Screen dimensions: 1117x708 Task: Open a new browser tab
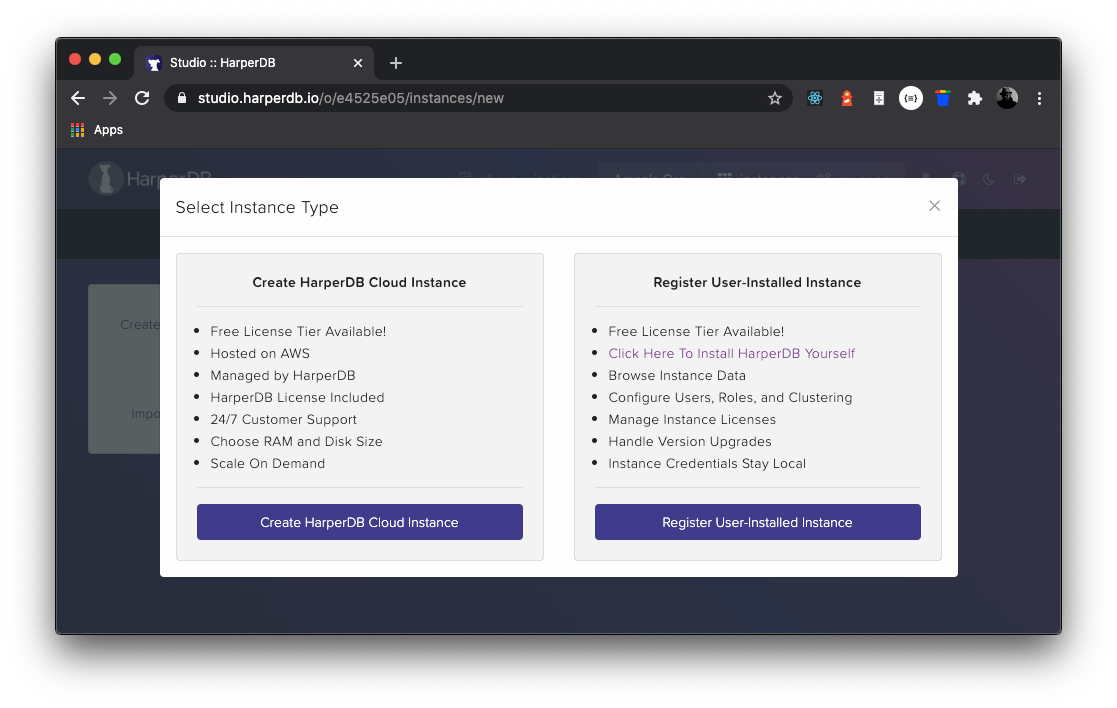[396, 63]
